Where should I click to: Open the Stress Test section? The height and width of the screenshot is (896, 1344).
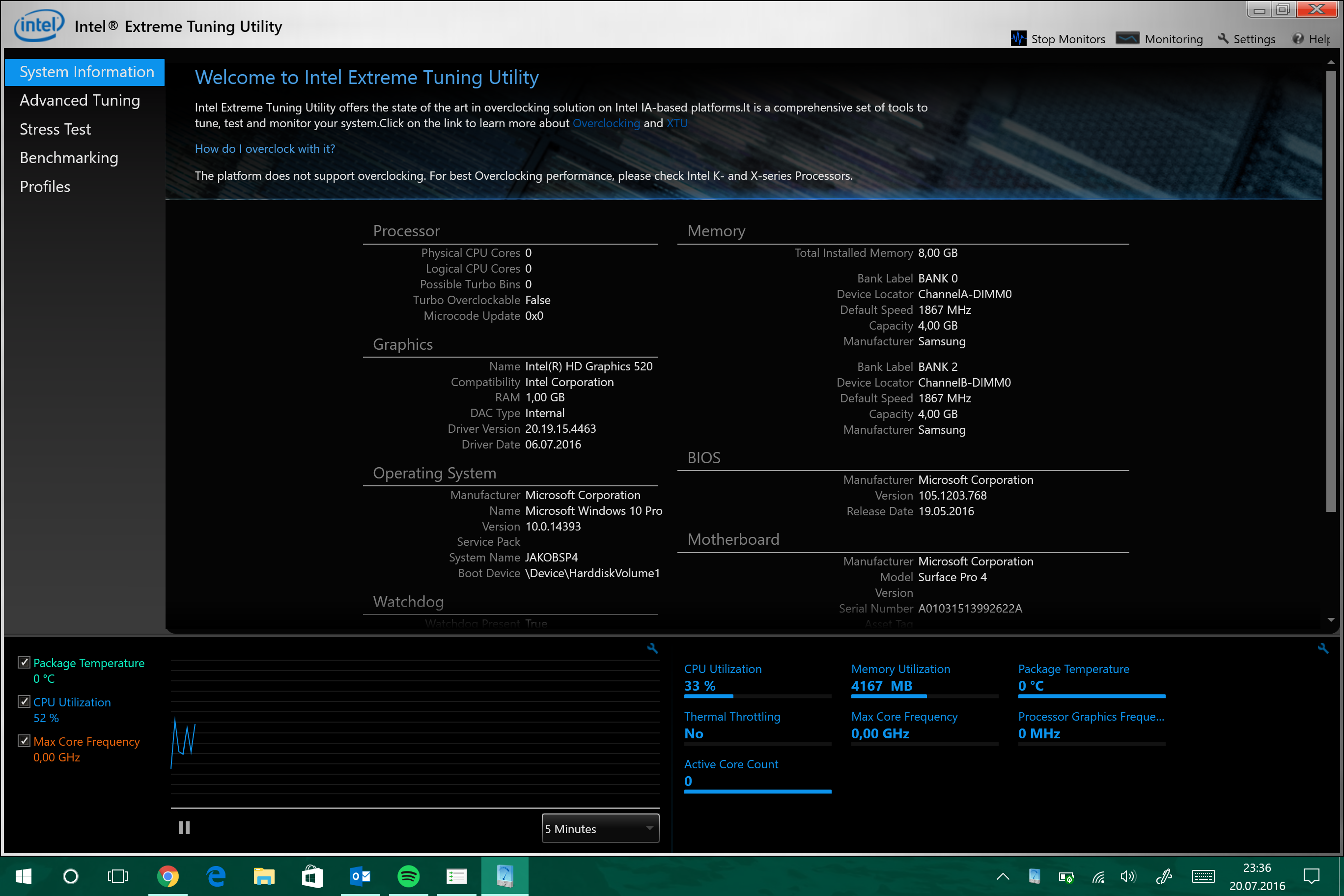(x=56, y=129)
